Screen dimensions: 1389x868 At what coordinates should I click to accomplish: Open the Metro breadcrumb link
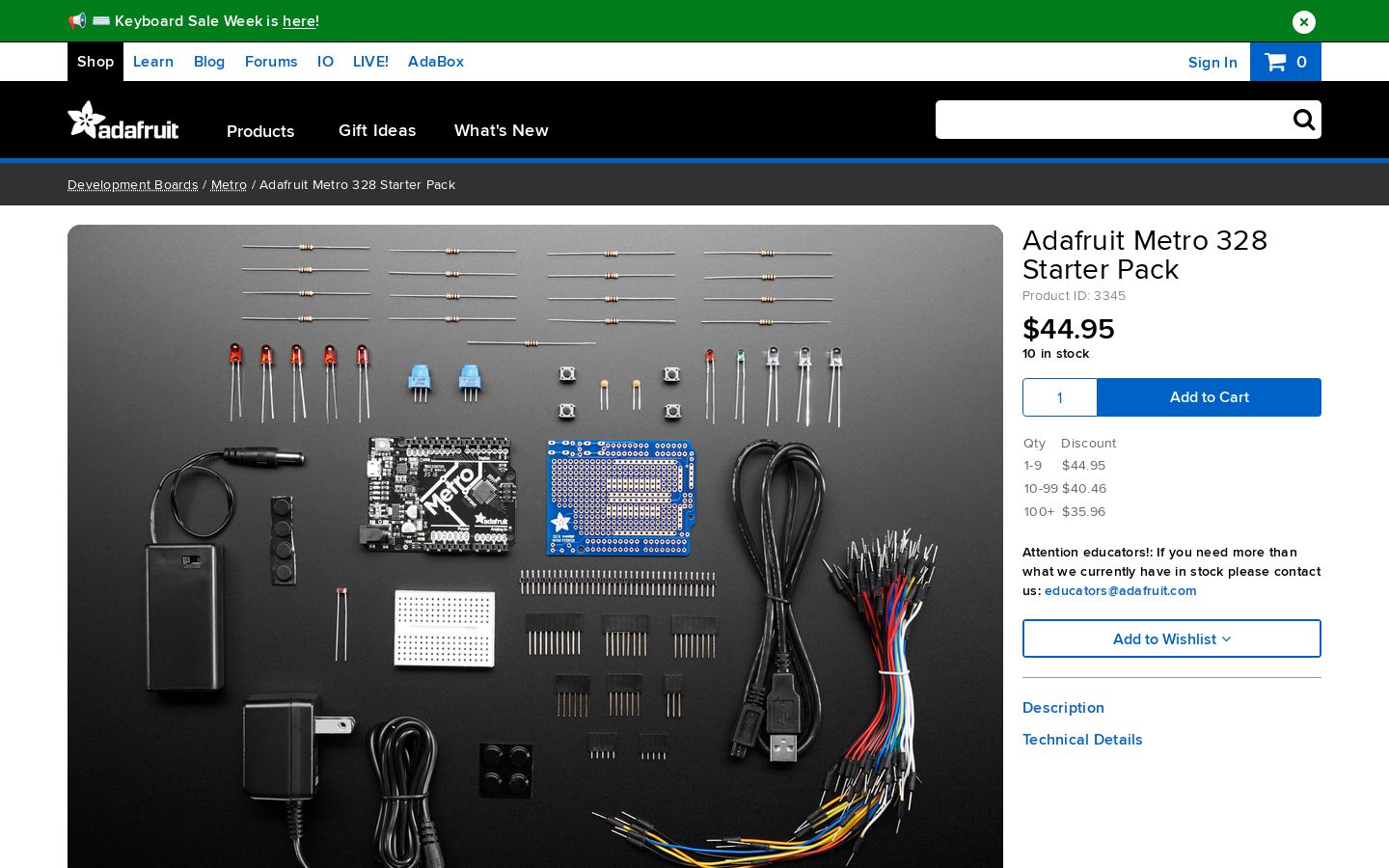tap(229, 184)
